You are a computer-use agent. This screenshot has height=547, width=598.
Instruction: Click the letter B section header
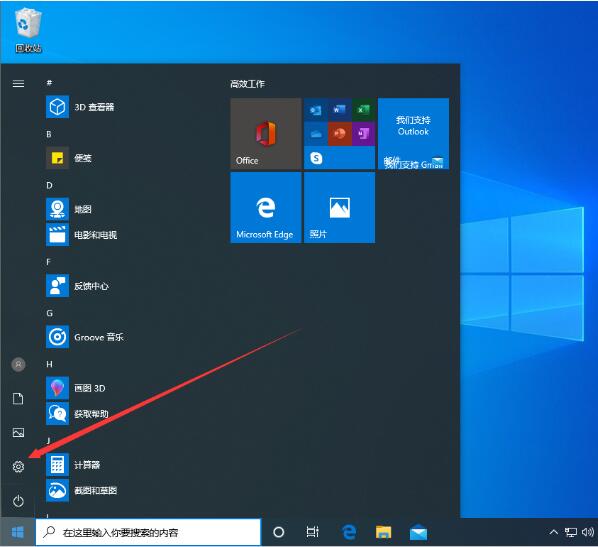49,134
